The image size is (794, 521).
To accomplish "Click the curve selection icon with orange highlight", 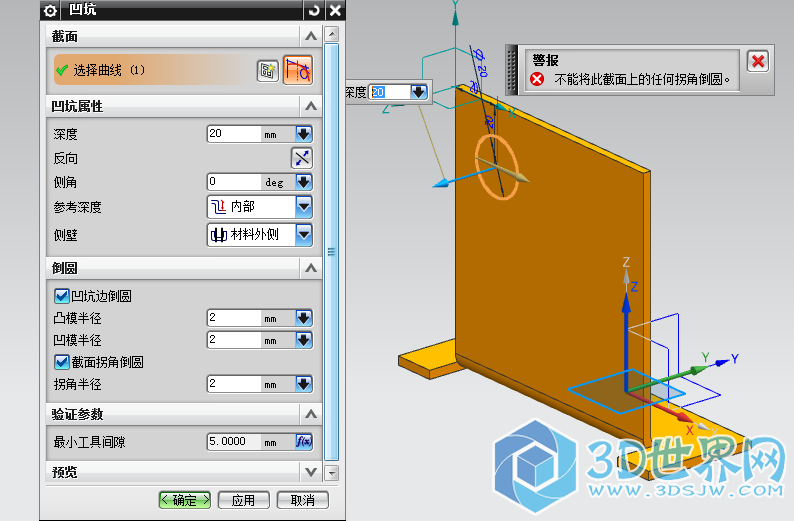I will click(x=298, y=70).
